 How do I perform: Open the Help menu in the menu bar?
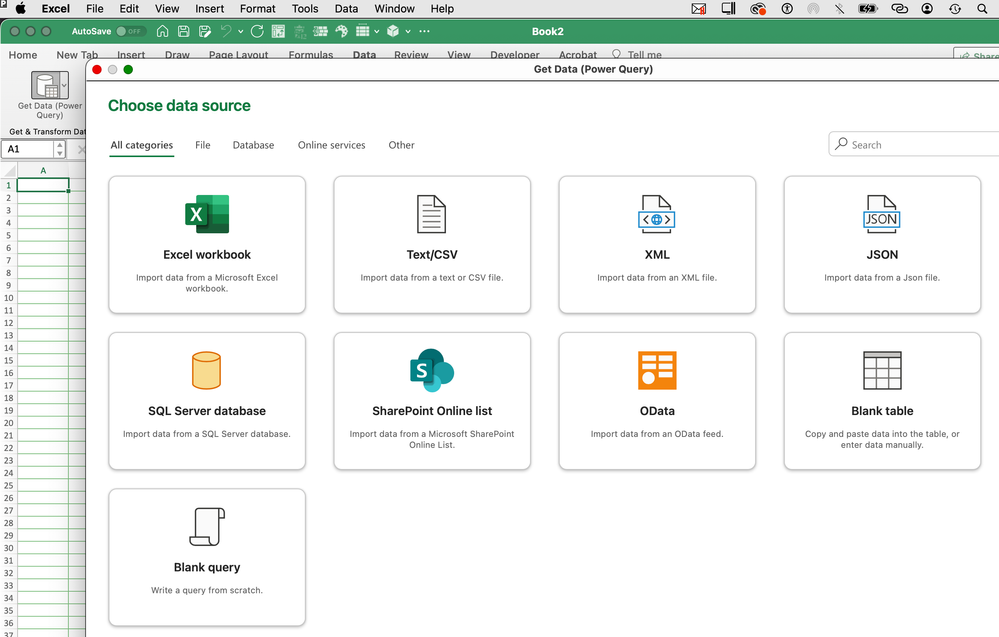(442, 8)
